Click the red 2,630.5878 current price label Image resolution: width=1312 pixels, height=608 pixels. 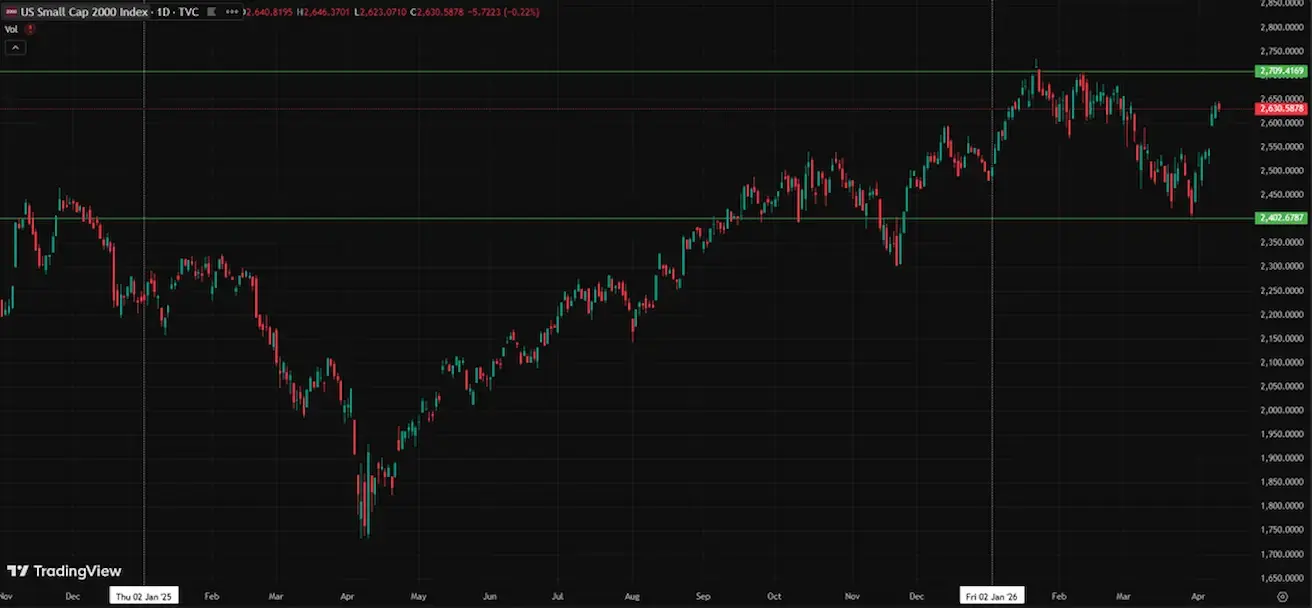tap(1280, 108)
